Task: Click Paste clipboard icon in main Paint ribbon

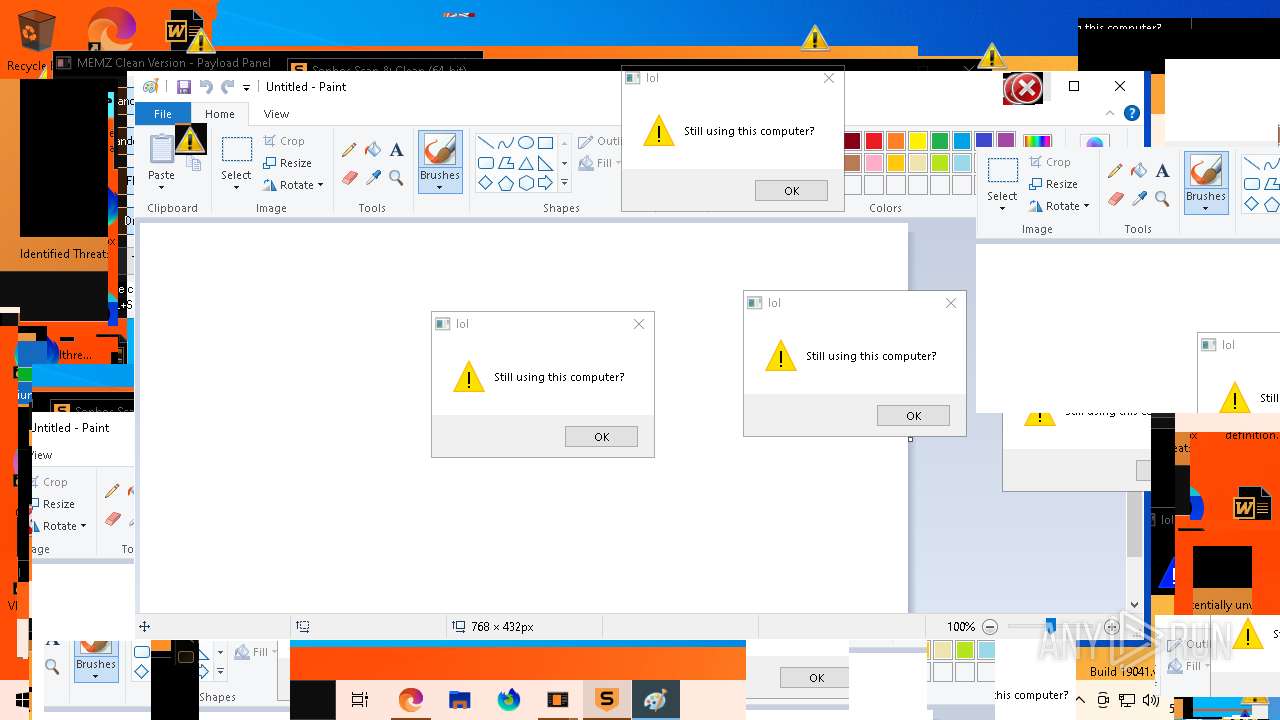Action: tap(162, 149)
